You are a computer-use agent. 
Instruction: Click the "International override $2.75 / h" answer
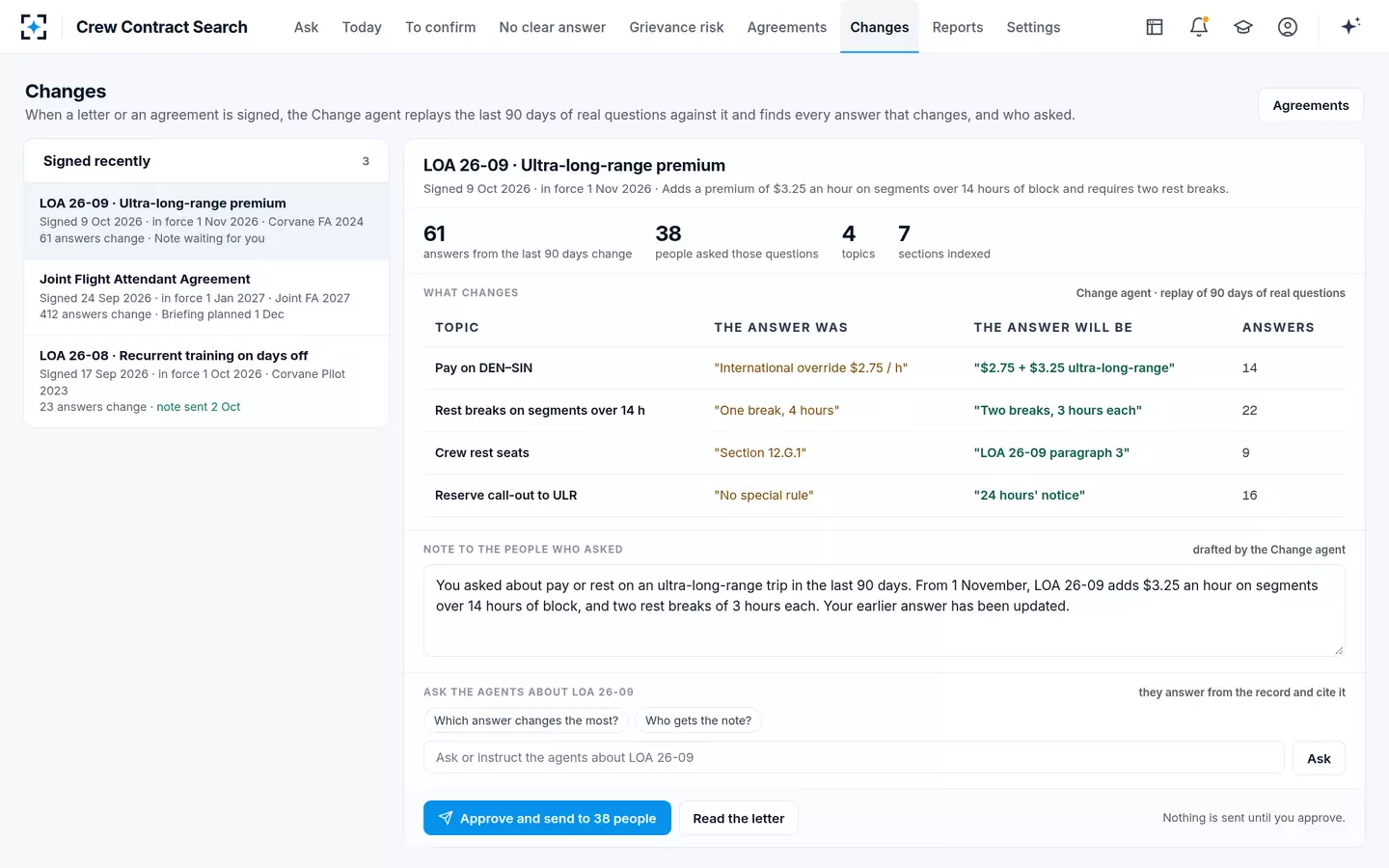click(x=811, y=367)
